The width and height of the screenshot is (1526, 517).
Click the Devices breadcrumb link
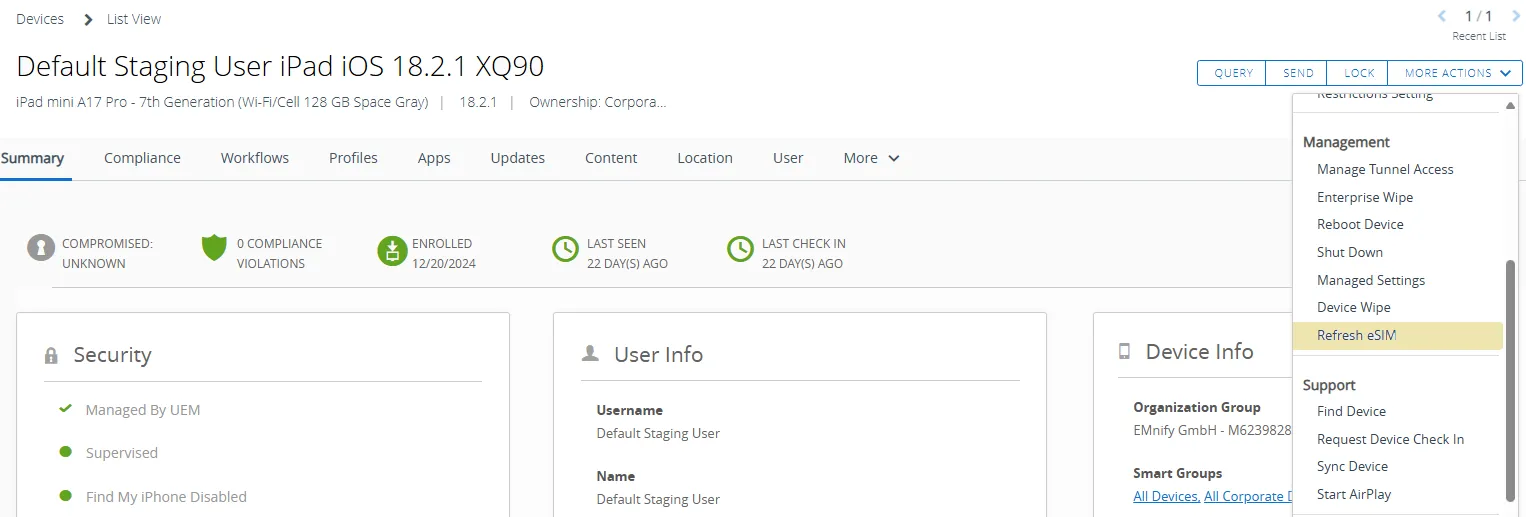(x=40, y=19)
